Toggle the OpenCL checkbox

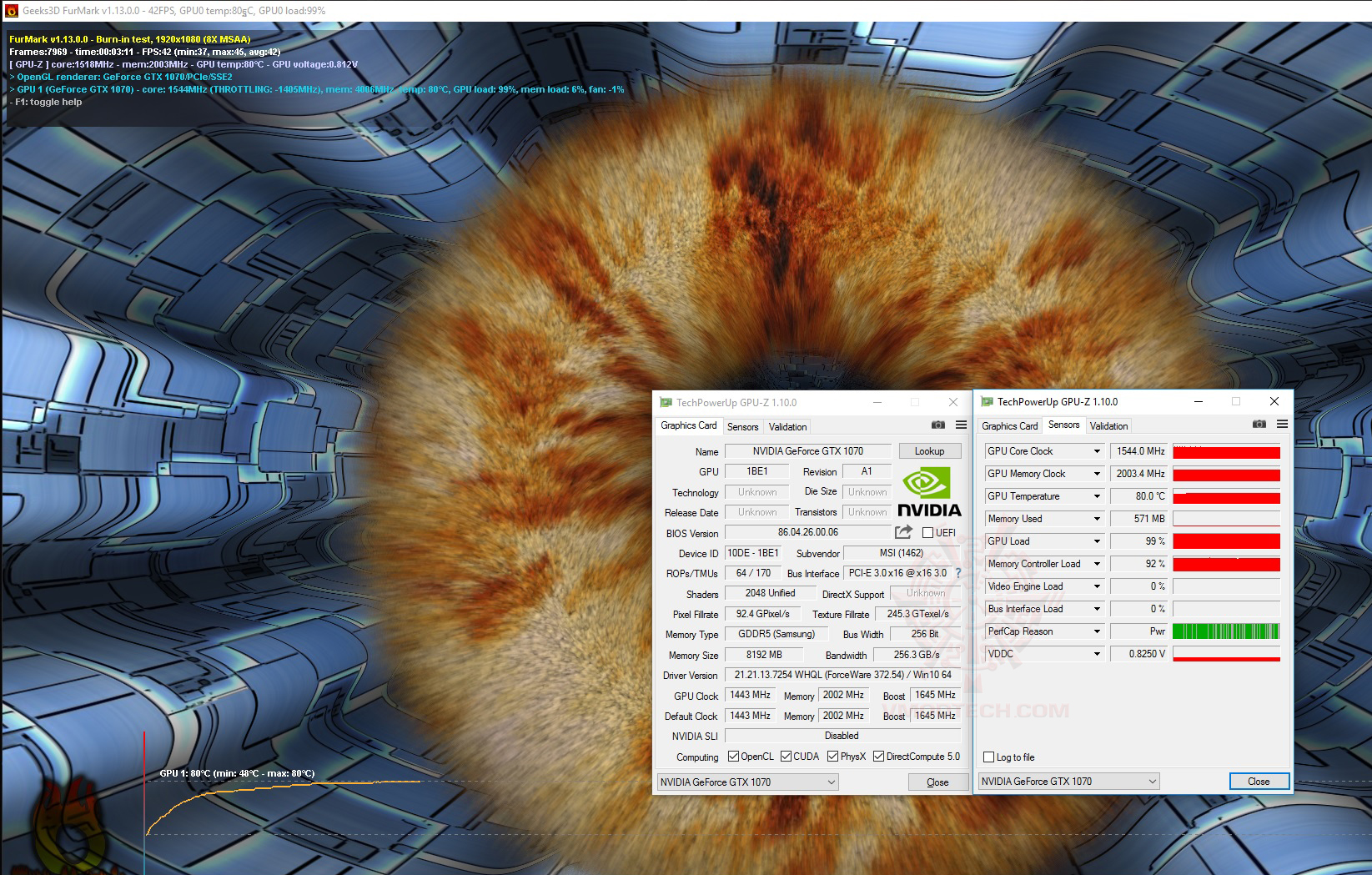coord(733,757)
